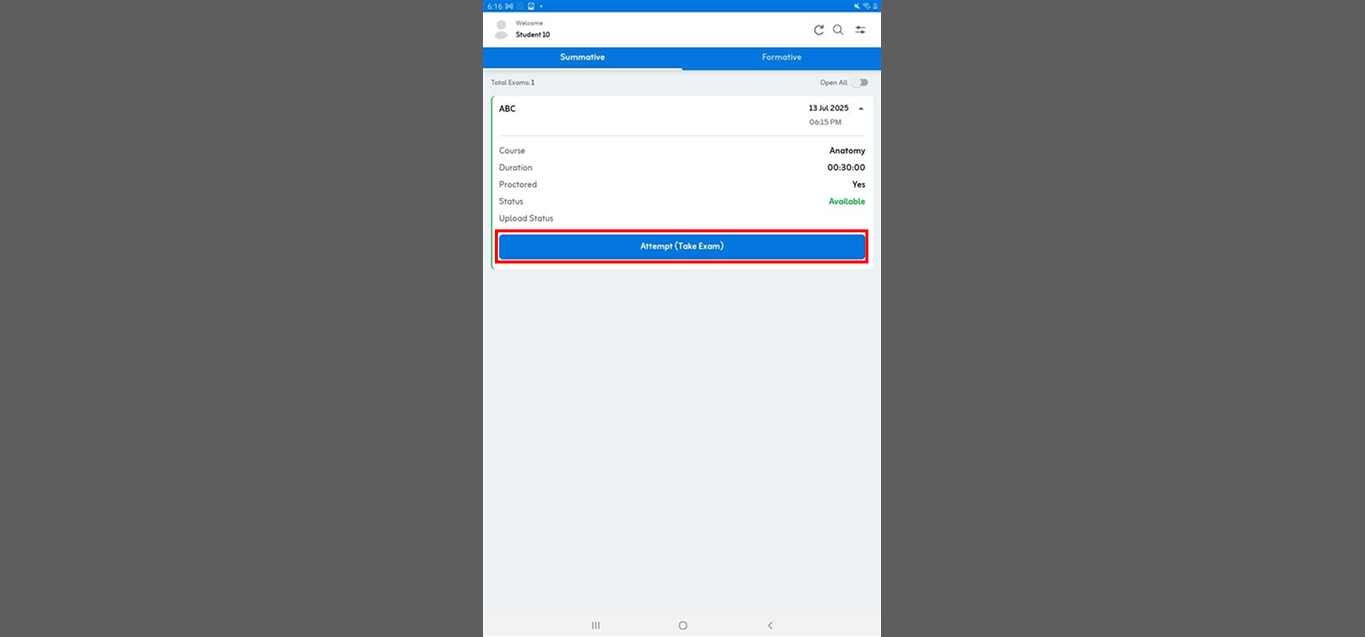Image resolution: width=1365 pixels, height=637 pixels.
Task: Tap the battery icon in status bar
Action: pos(875,6)
